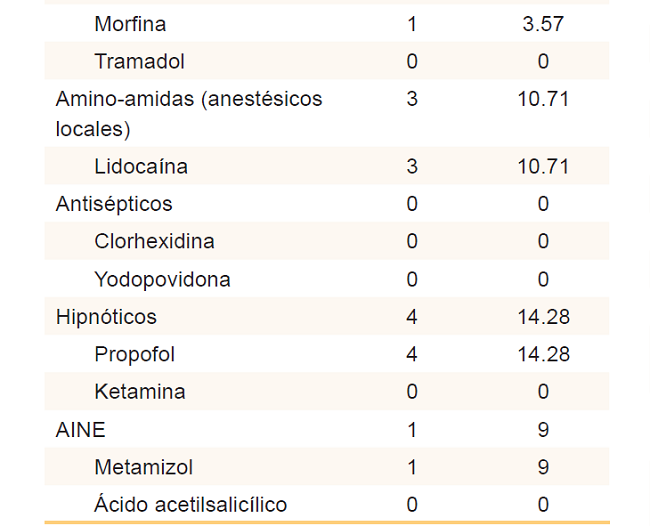Click the Yodopovidona row label
Viewport: 650px width, 526px height.
162,280
